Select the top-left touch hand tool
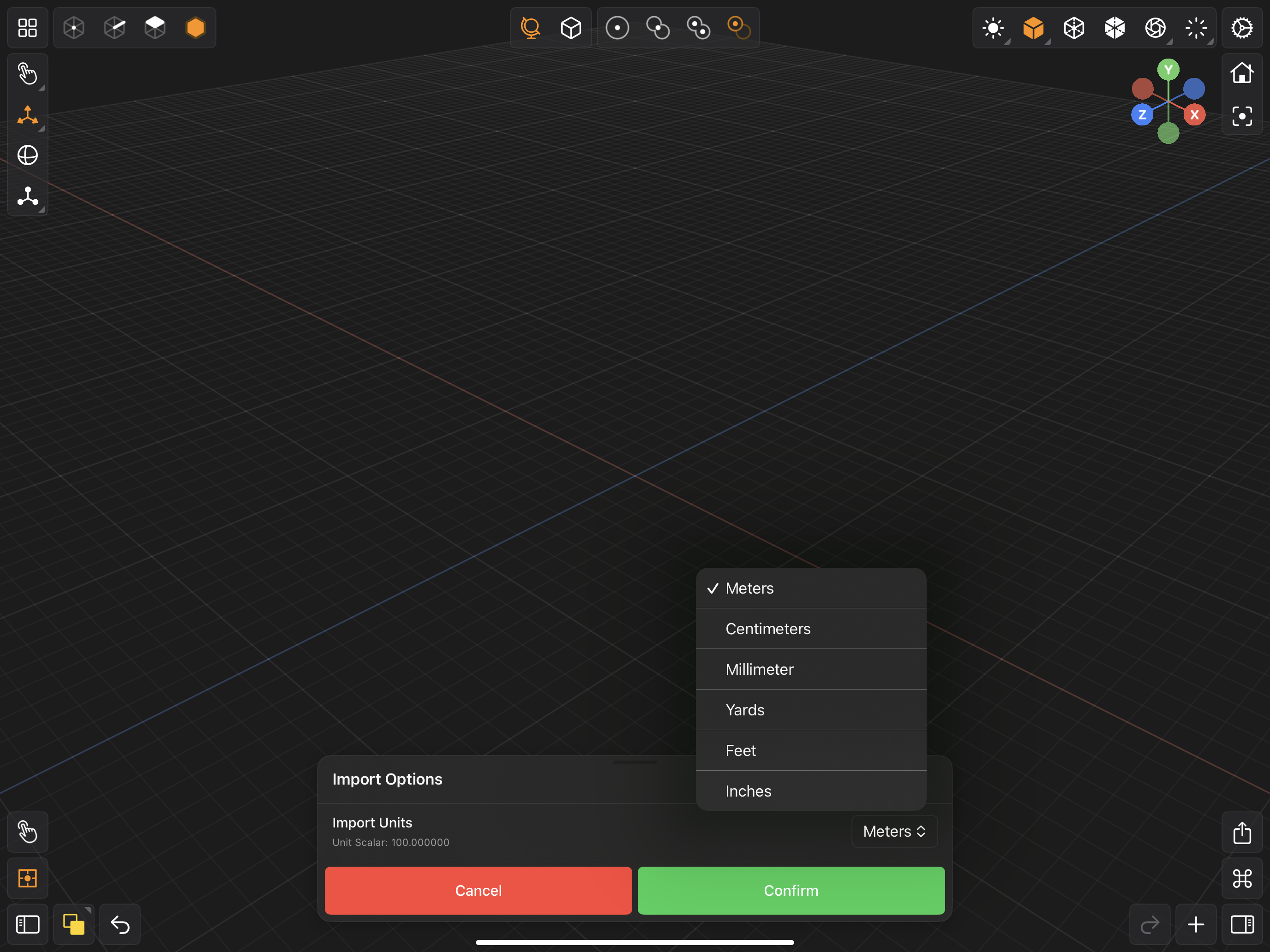This screenshot has height=952, width=1270. pyautogui.click(x=28, y=74)
